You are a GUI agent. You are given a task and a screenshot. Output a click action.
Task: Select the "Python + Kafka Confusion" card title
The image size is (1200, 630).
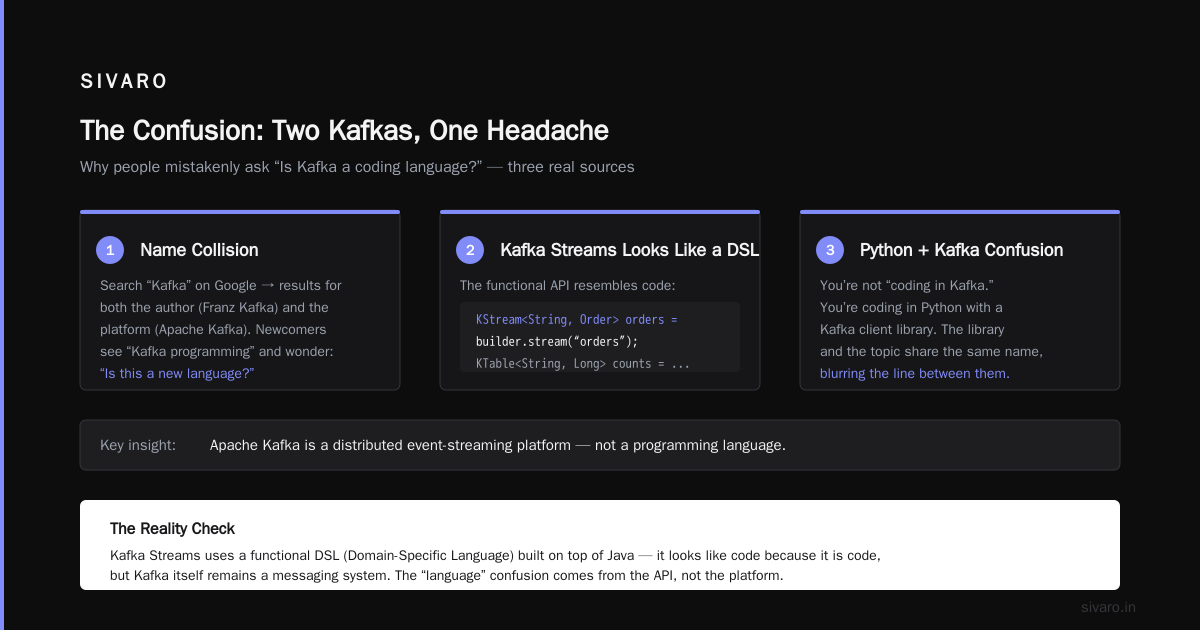click(x=961, y=250)
